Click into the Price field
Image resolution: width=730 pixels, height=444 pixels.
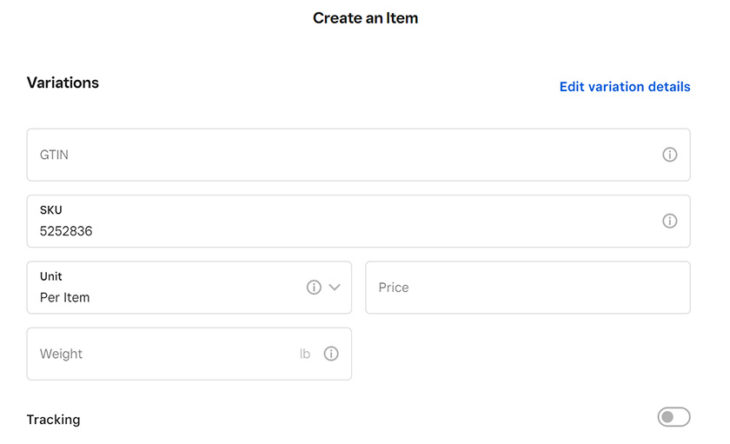[x=527, y=287]
